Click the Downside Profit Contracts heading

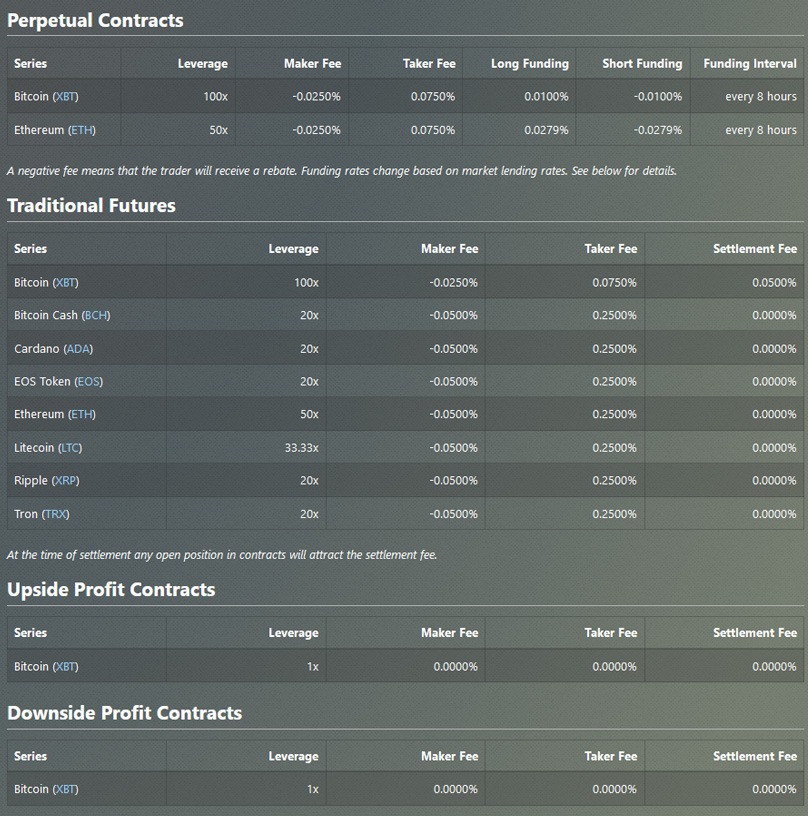coord(124,713)
